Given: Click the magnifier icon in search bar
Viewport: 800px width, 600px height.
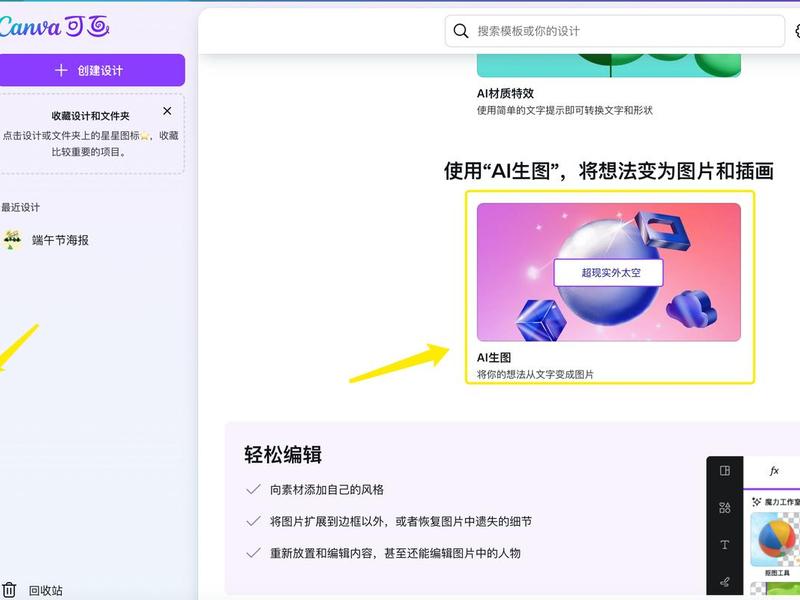Looking at the screenshot, I should point(461,31).
